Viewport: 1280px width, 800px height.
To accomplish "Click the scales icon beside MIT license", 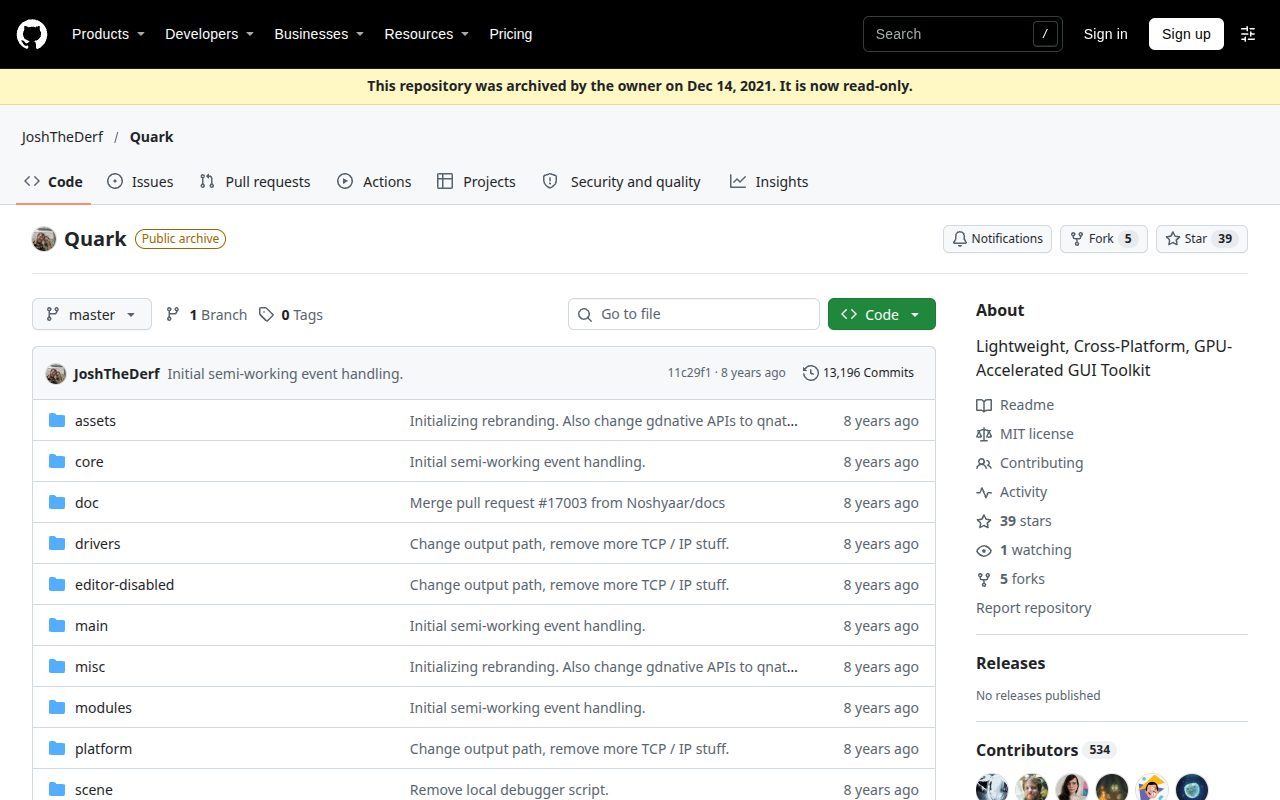I will tap(984, 434).
